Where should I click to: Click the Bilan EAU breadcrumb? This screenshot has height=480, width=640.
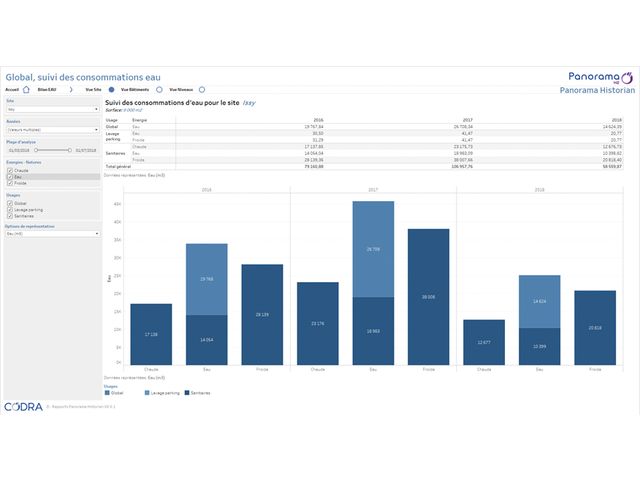click(48, 89)
